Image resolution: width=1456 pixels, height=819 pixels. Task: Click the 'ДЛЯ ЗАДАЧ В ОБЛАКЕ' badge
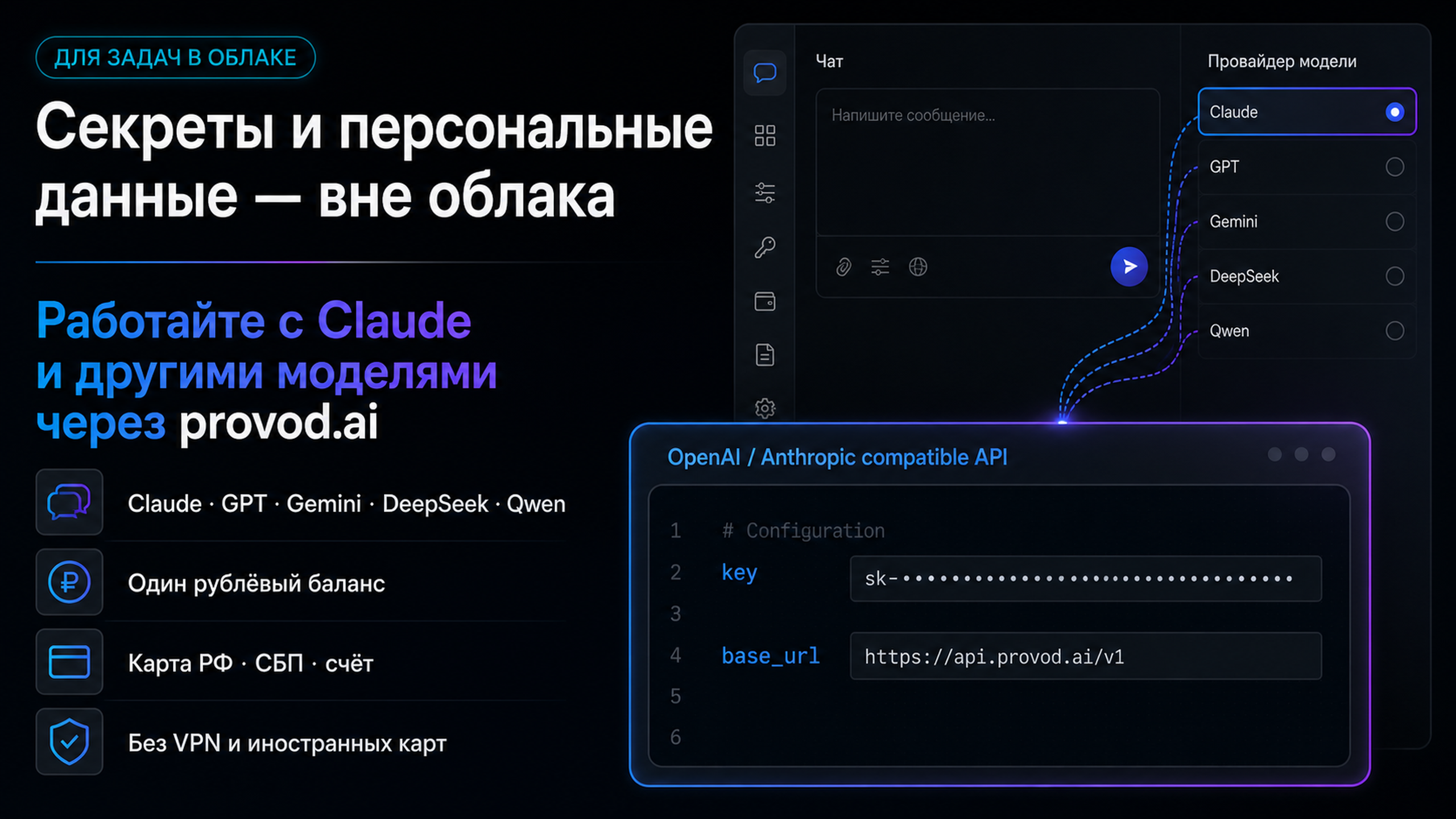point(175,57)
